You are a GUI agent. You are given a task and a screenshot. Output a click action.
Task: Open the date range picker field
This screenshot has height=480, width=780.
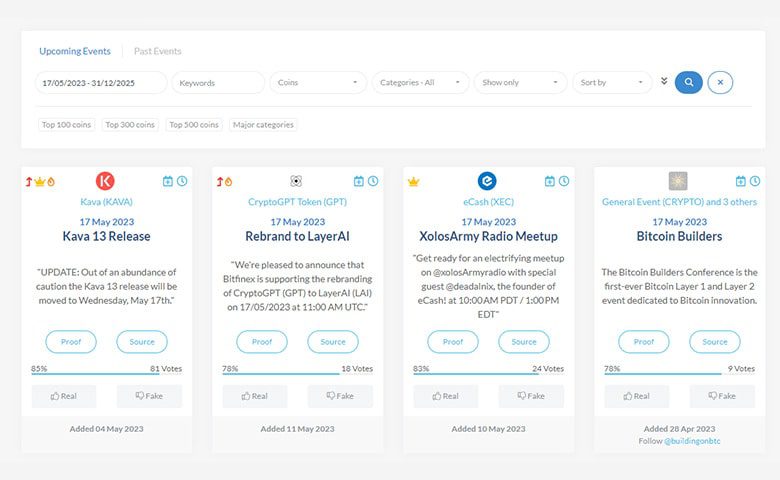click(x=101, y=83)
